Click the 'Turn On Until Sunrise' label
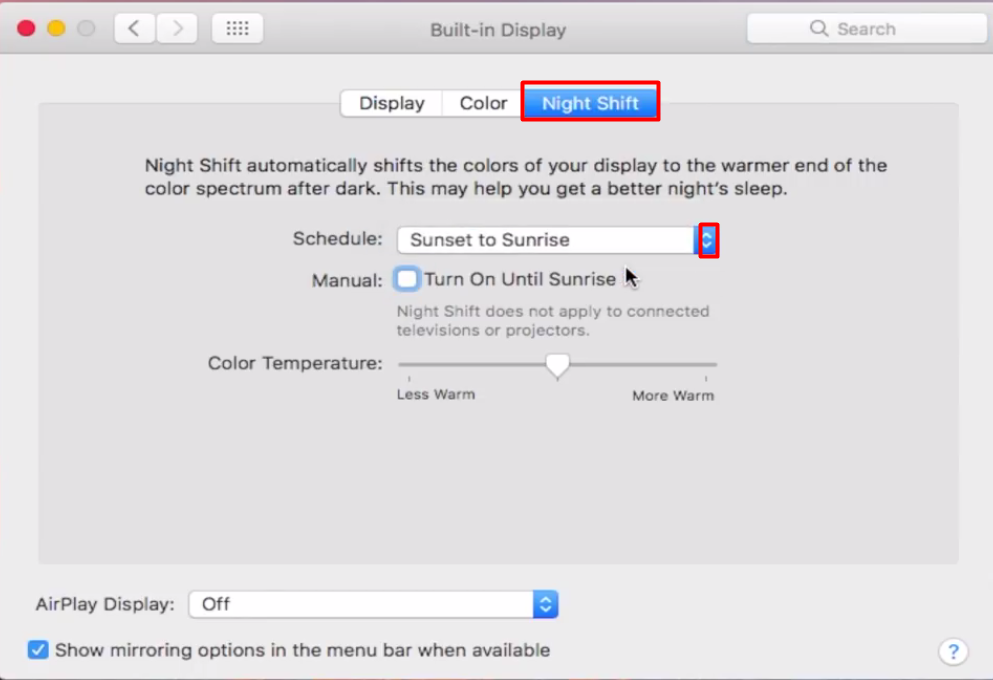 click(520, 279)
